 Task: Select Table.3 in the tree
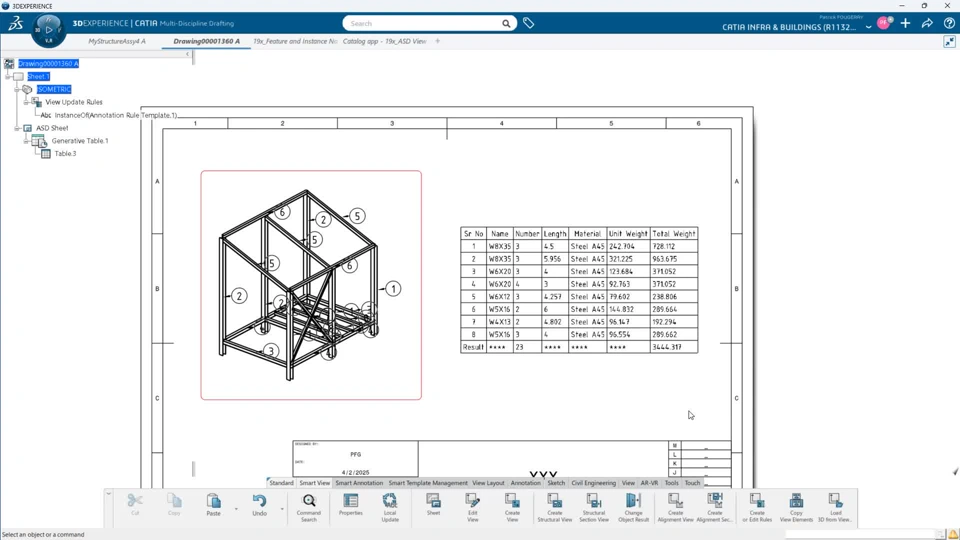click(66, 154)
